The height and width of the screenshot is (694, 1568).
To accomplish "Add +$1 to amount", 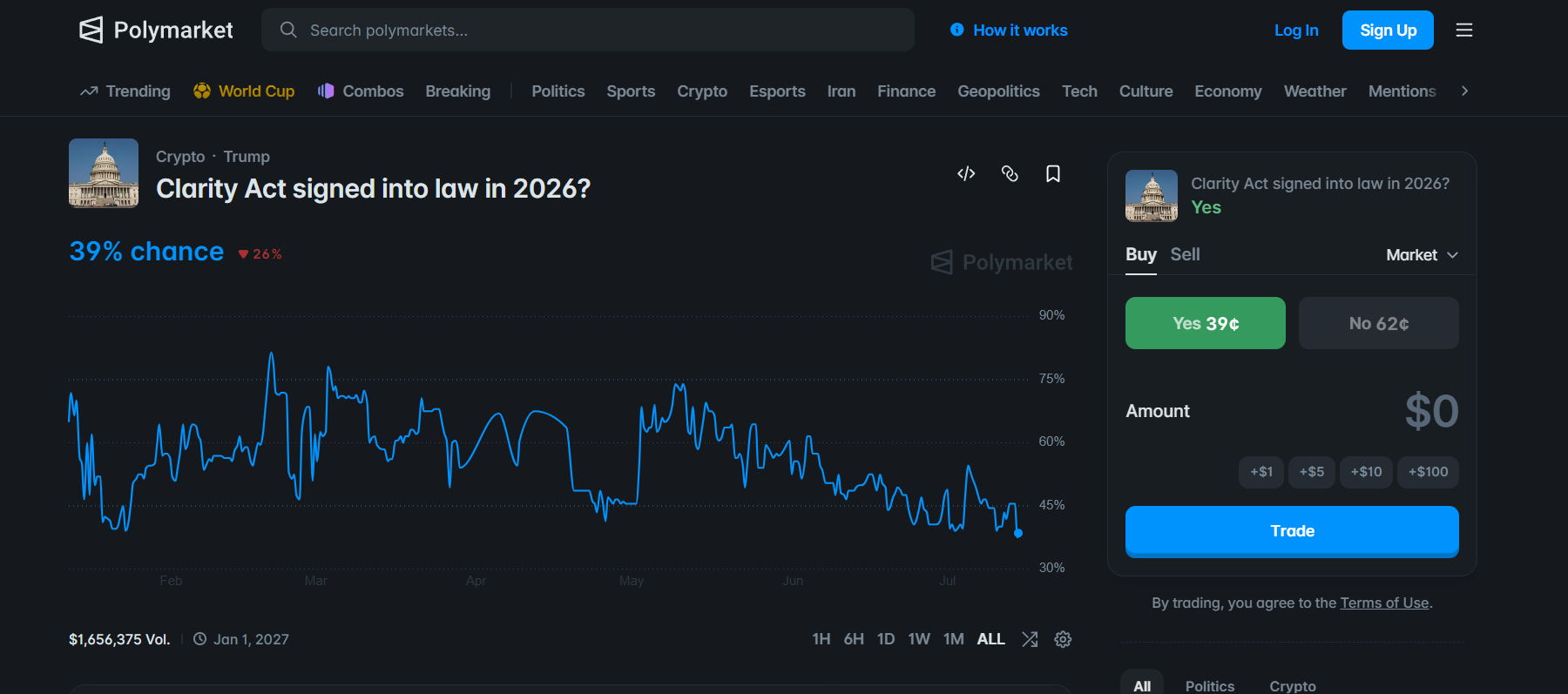I will coord(1261,472).
